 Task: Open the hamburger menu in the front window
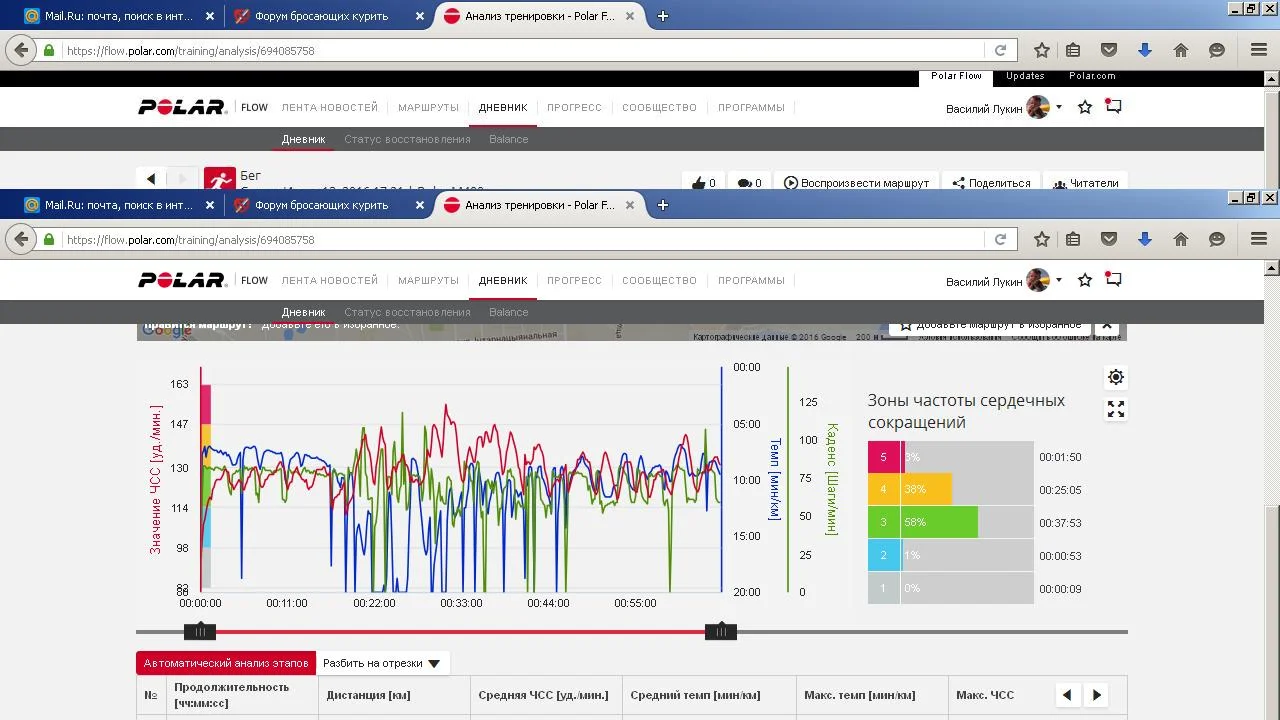1259,239
